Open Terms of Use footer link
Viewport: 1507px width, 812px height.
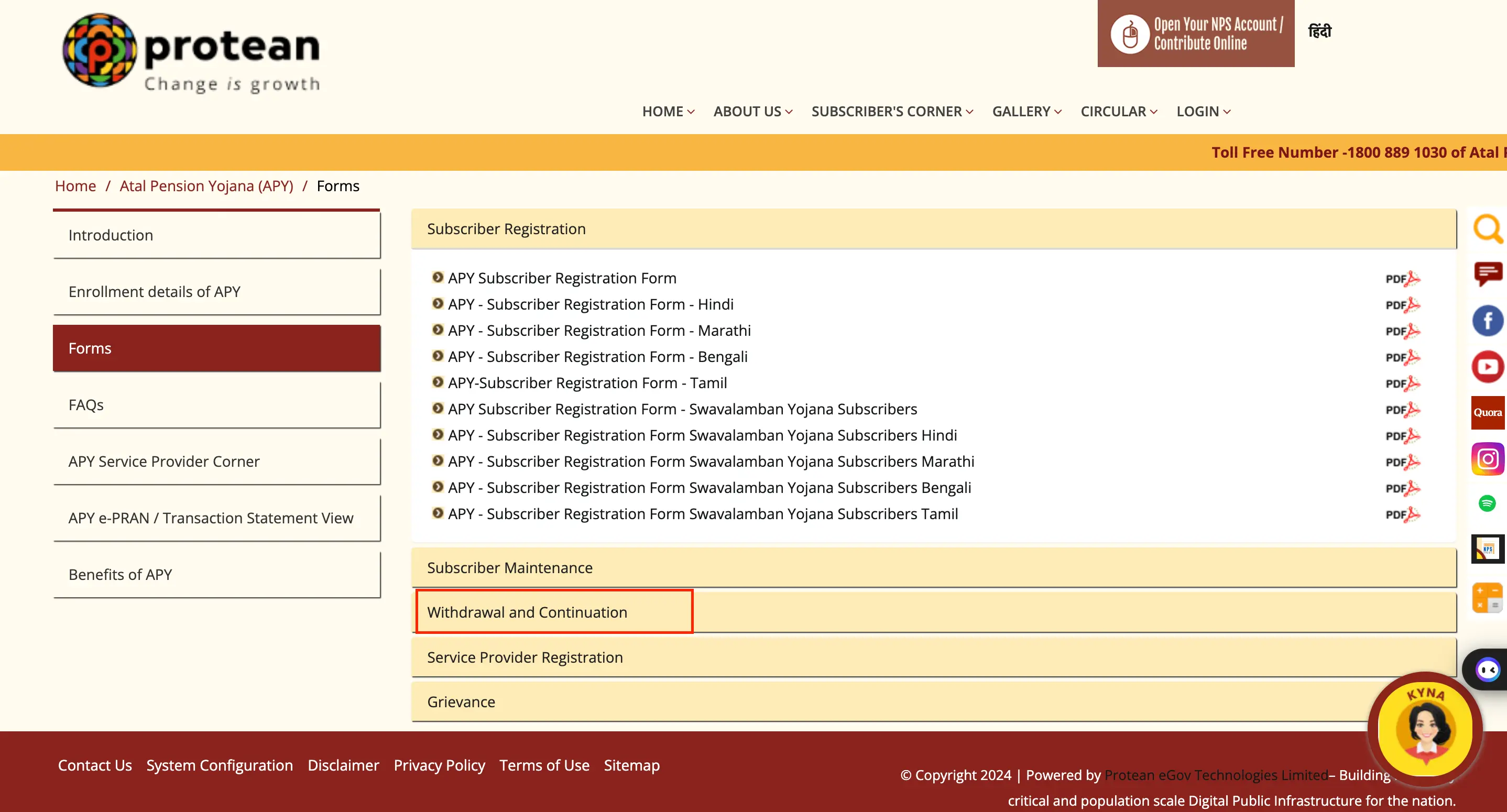[x=544, y=765]
